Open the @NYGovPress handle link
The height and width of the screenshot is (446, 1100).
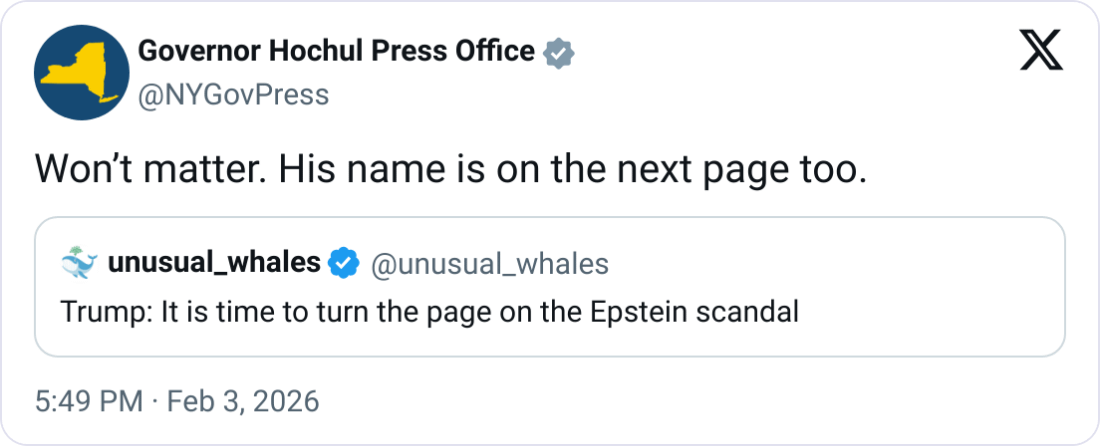(233, 94)
